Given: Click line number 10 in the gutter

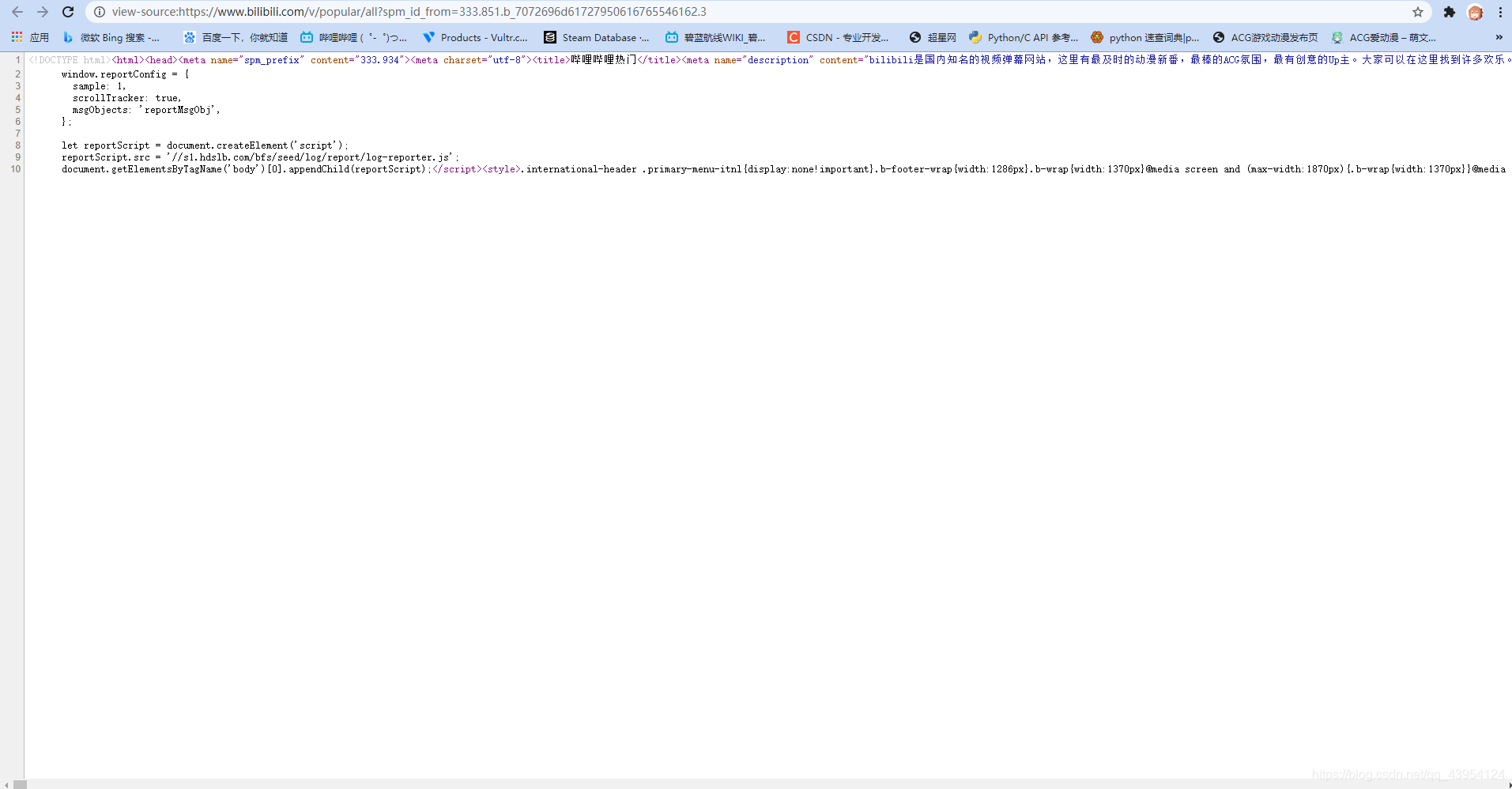Looking at the screenshot, I should click(x=16, y=169).
